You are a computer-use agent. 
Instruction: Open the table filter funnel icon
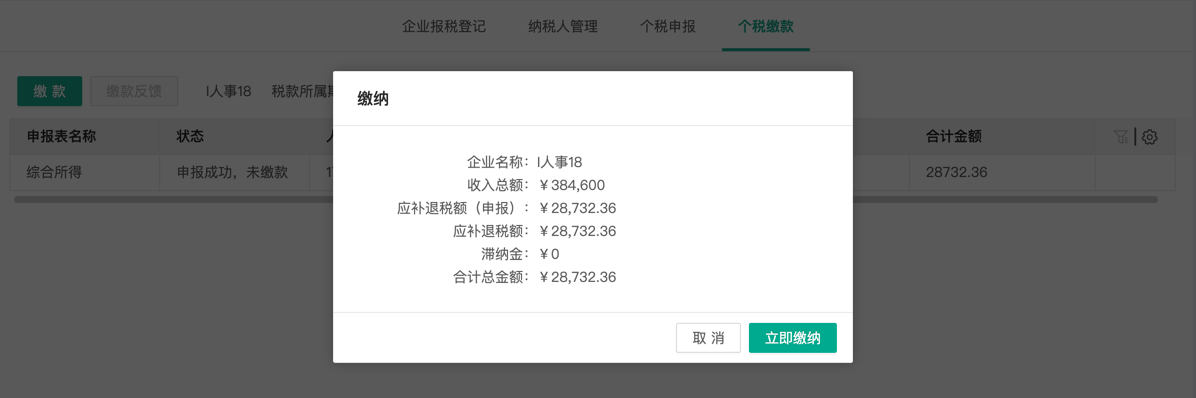coord(1120,137)
